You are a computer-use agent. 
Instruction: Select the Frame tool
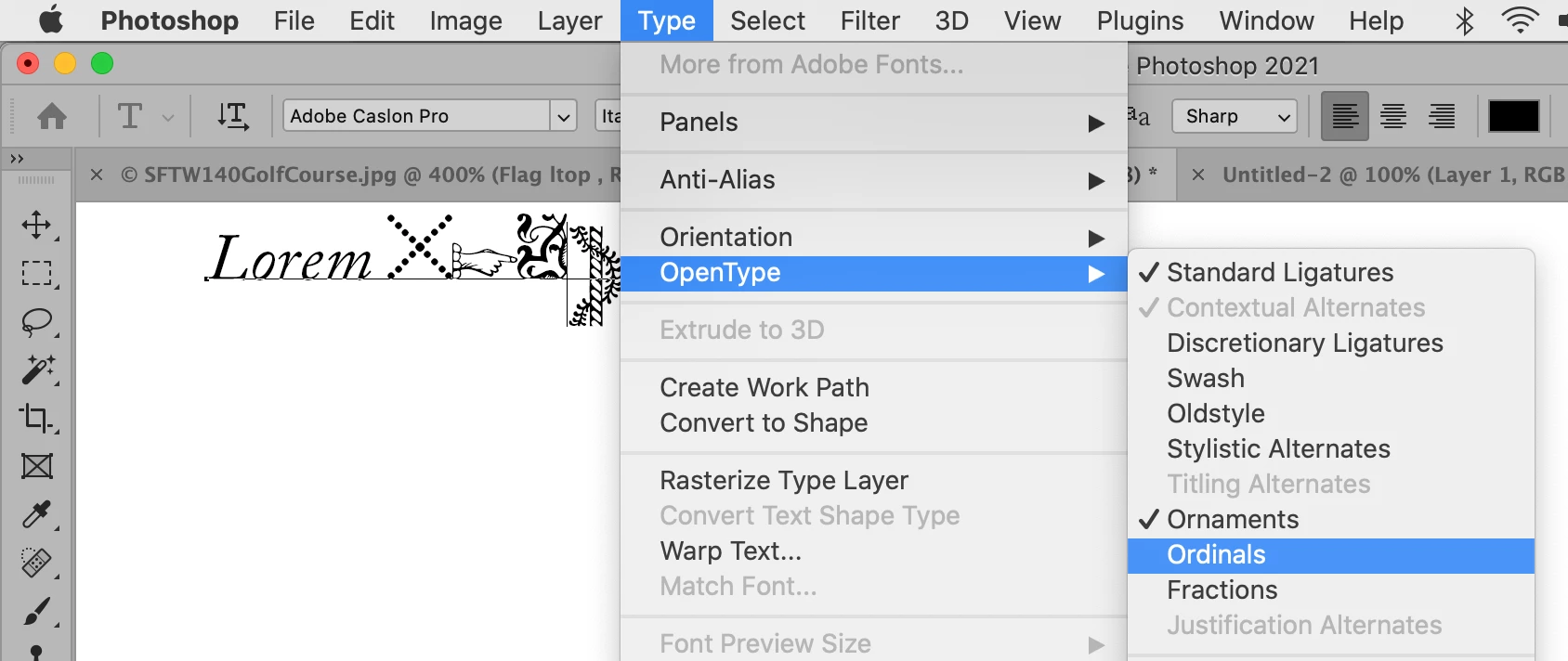pyautogui.click(x=36, y=466)
